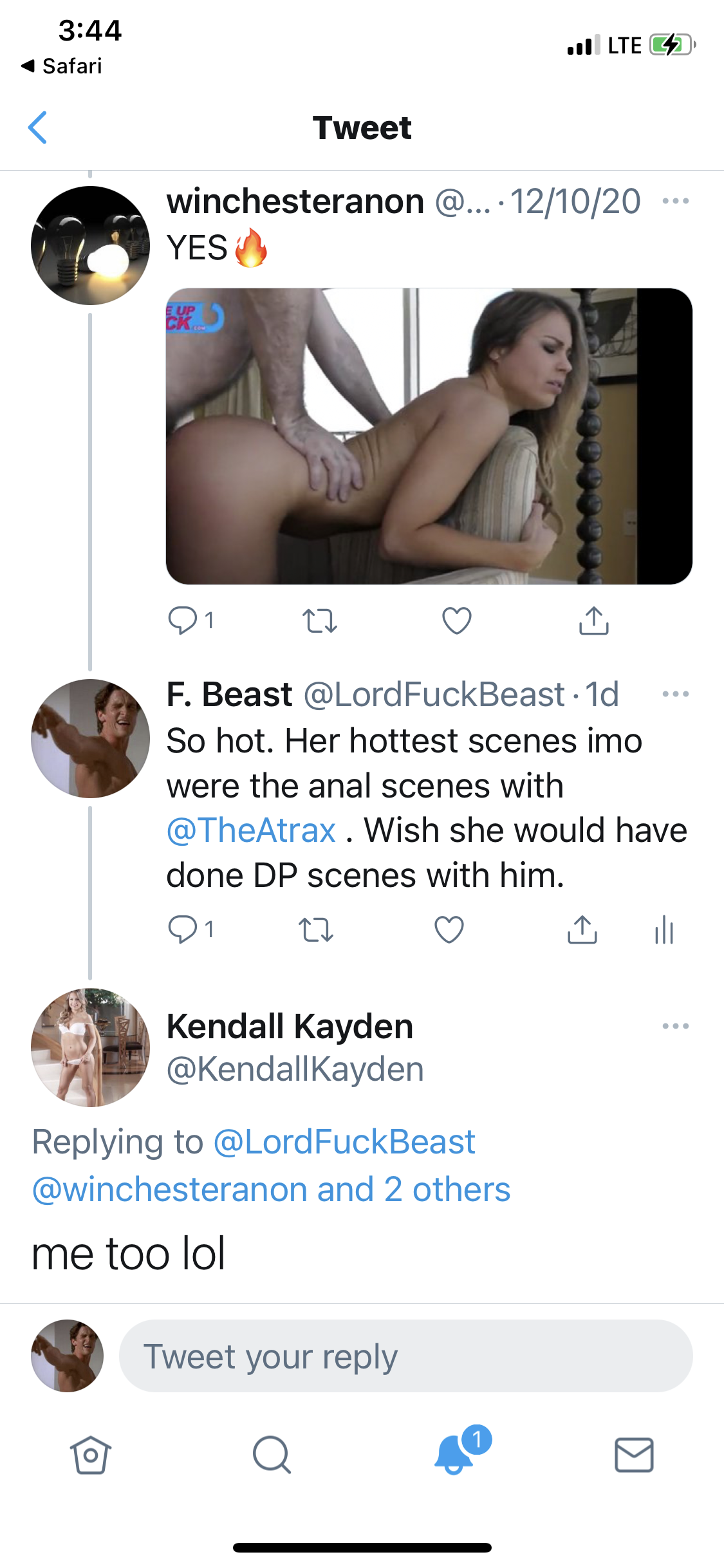Reply to winchesteranon's tweet via the comment icon
The height and width of the screenshot is (1568, 724).
click(183, 621)
